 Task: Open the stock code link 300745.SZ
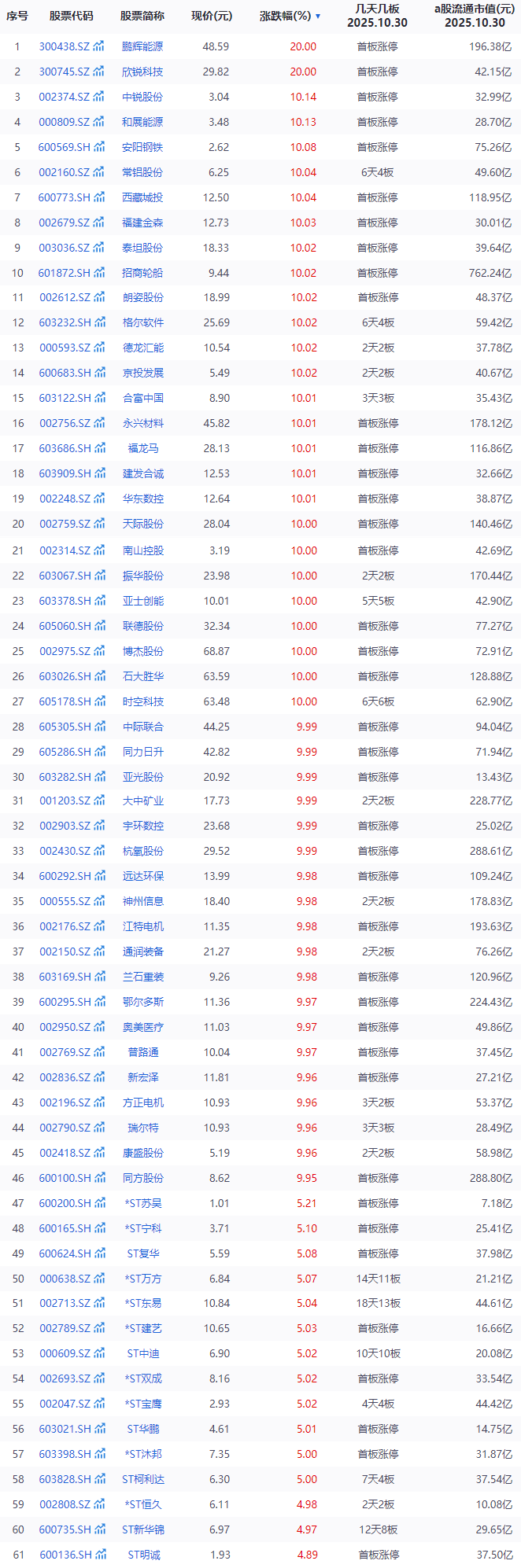(x=65, y=72)
